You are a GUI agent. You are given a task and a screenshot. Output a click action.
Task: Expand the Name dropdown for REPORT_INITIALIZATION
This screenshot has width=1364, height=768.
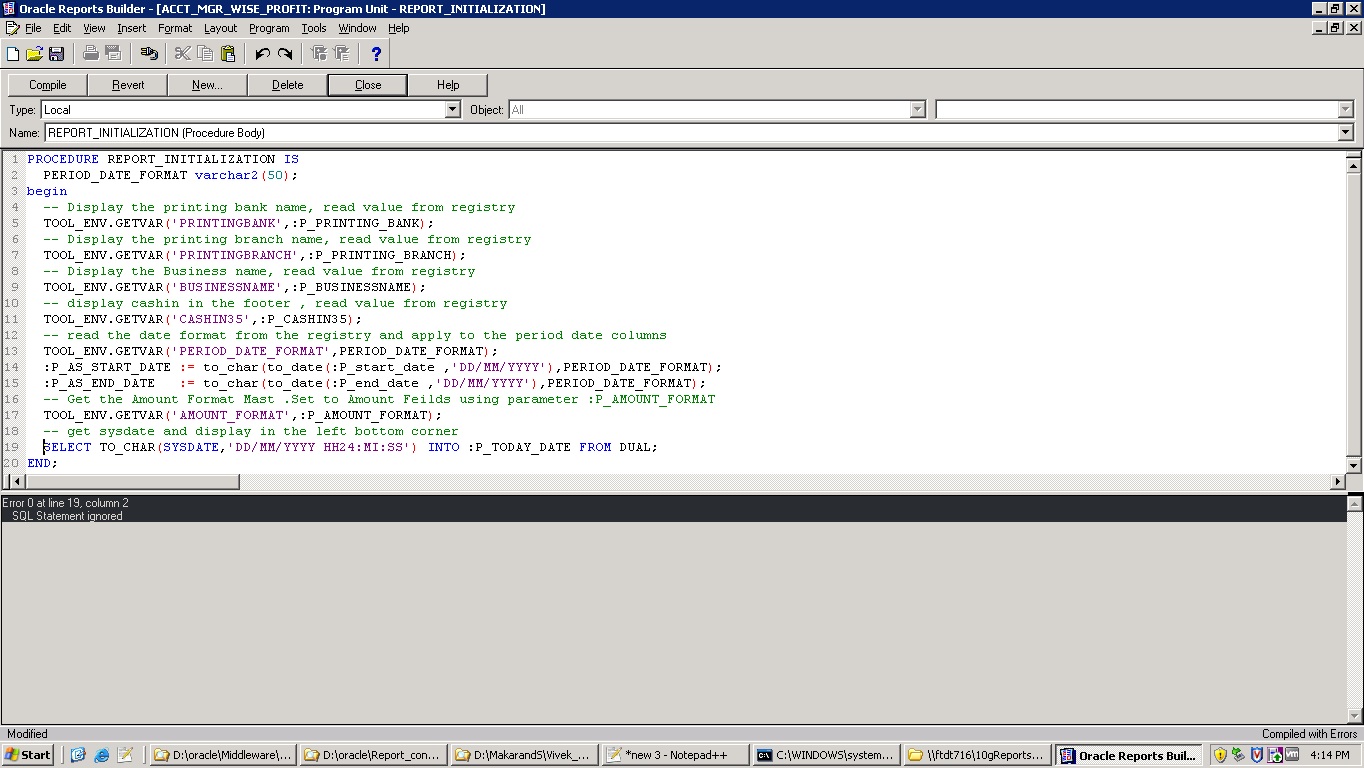tap(1345, 133)
